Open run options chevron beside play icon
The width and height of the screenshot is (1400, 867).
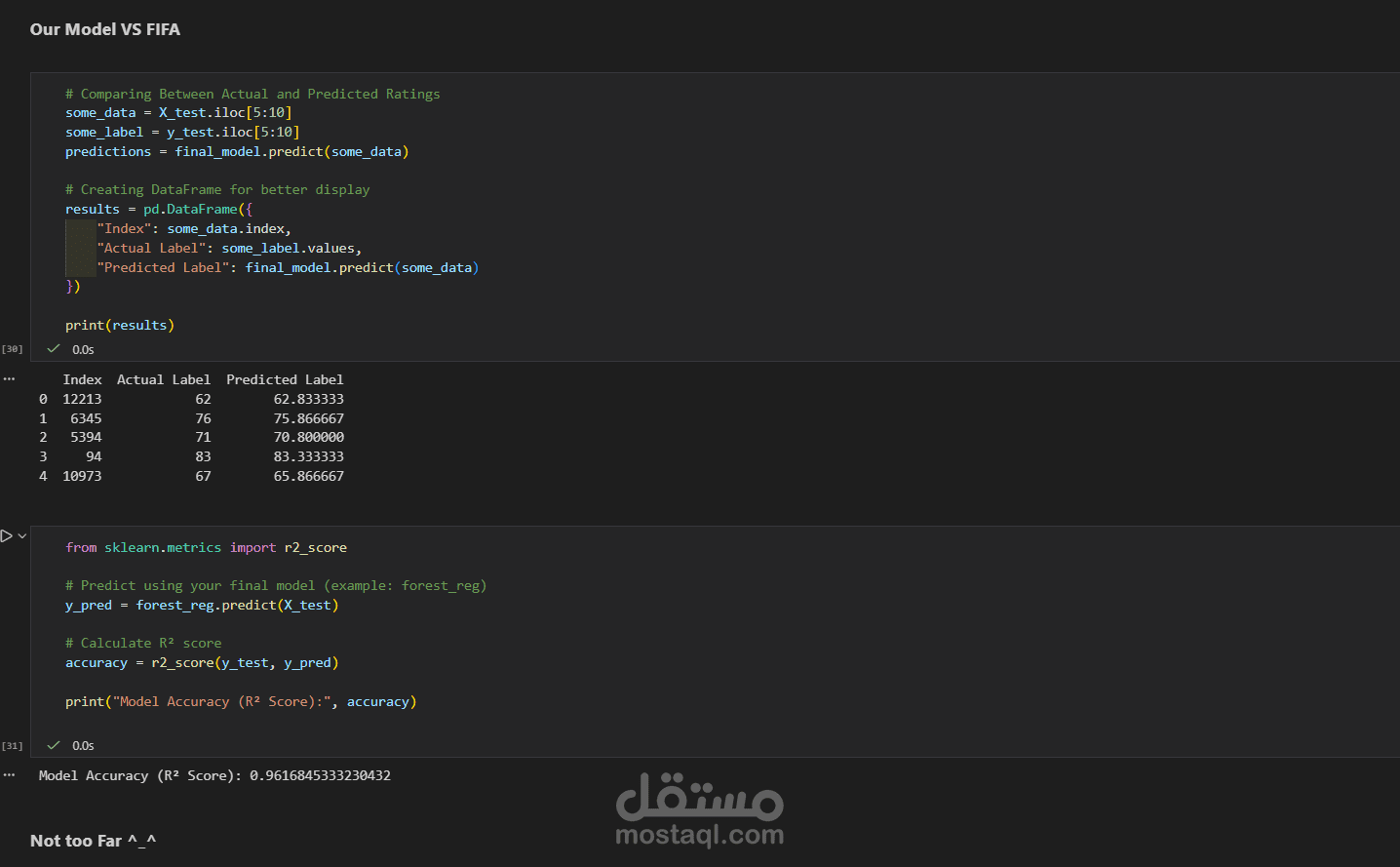click(x=22, y=535)
